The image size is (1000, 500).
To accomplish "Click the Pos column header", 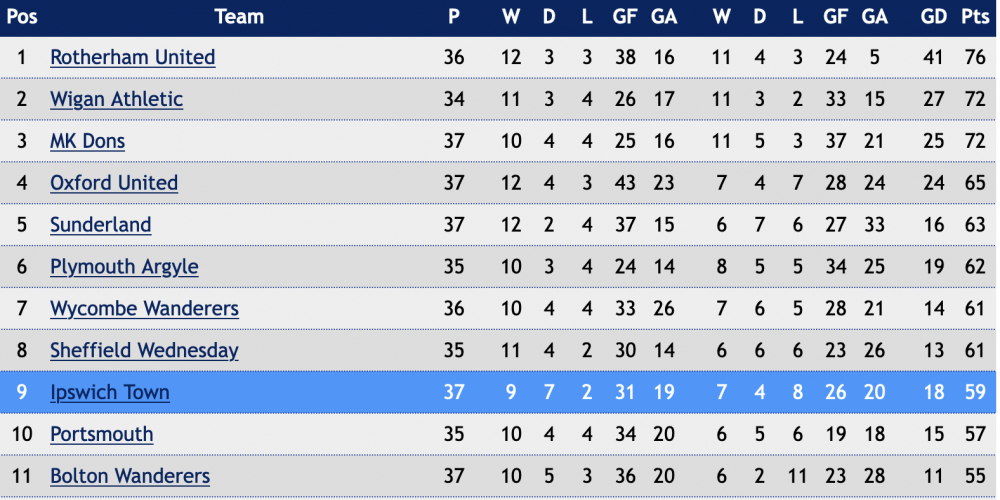I will tap(22, 17).
